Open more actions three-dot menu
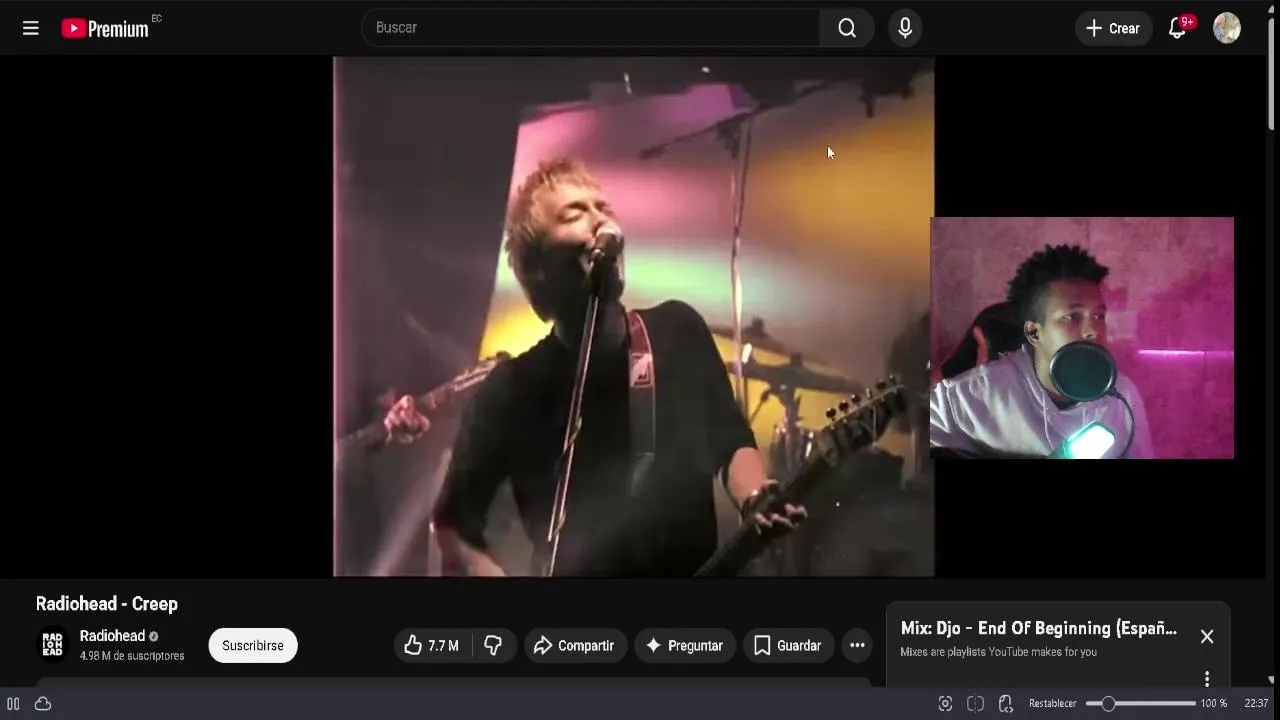1280x720 pixels. click(857, 646)
